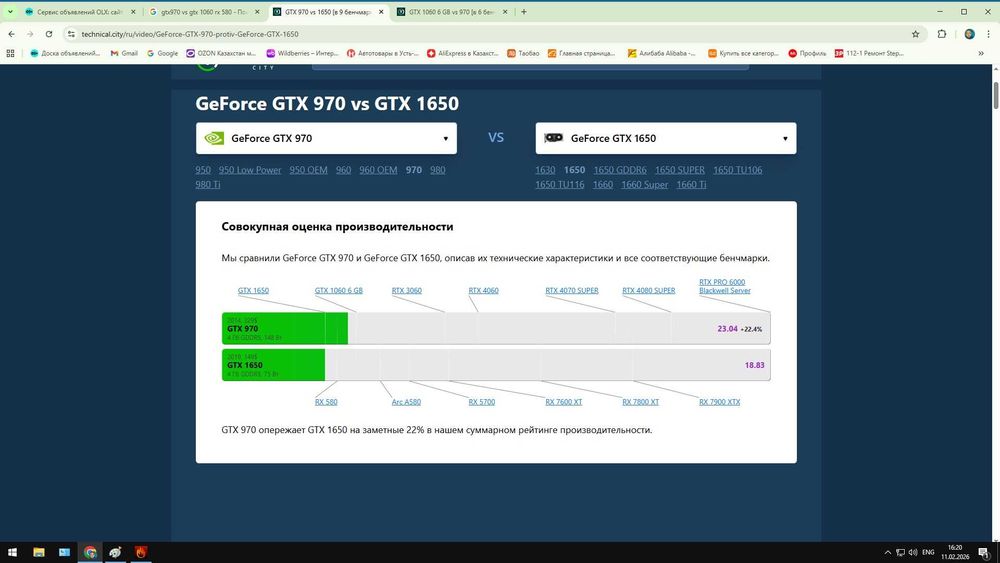Open the Chrome three-dot menu

989,34
